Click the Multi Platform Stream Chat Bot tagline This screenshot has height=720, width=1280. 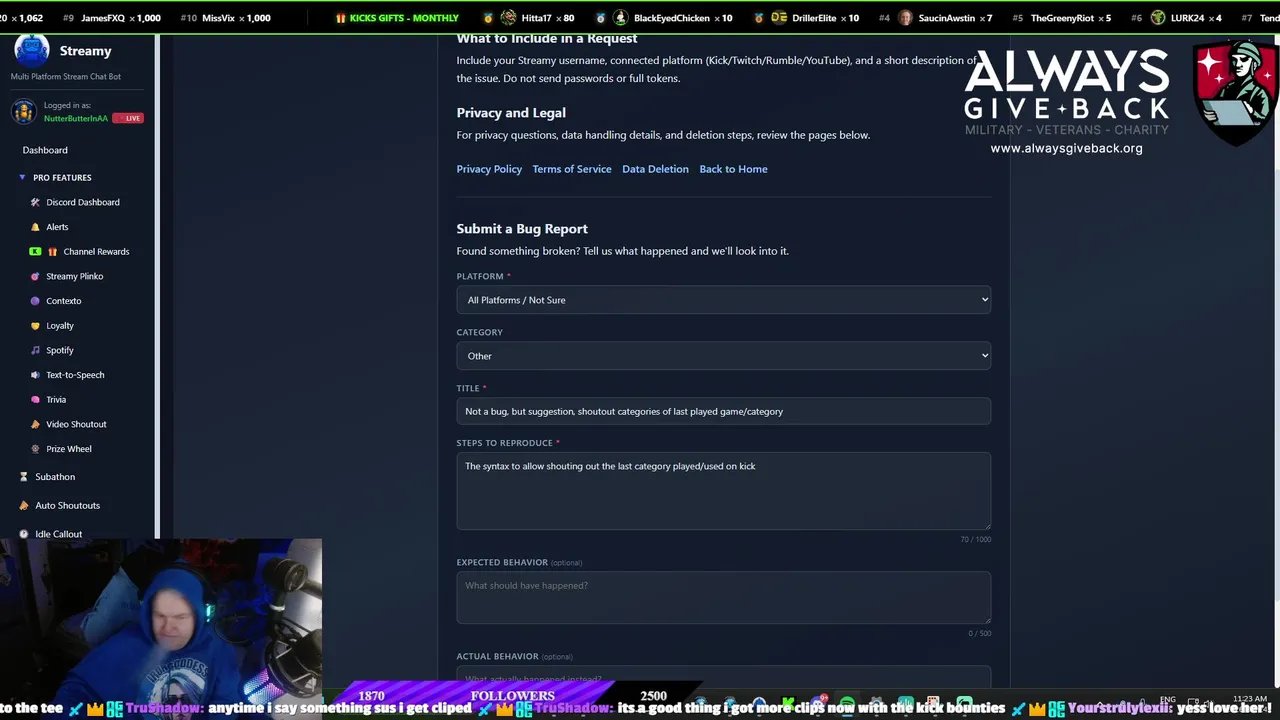click(66, 77)
